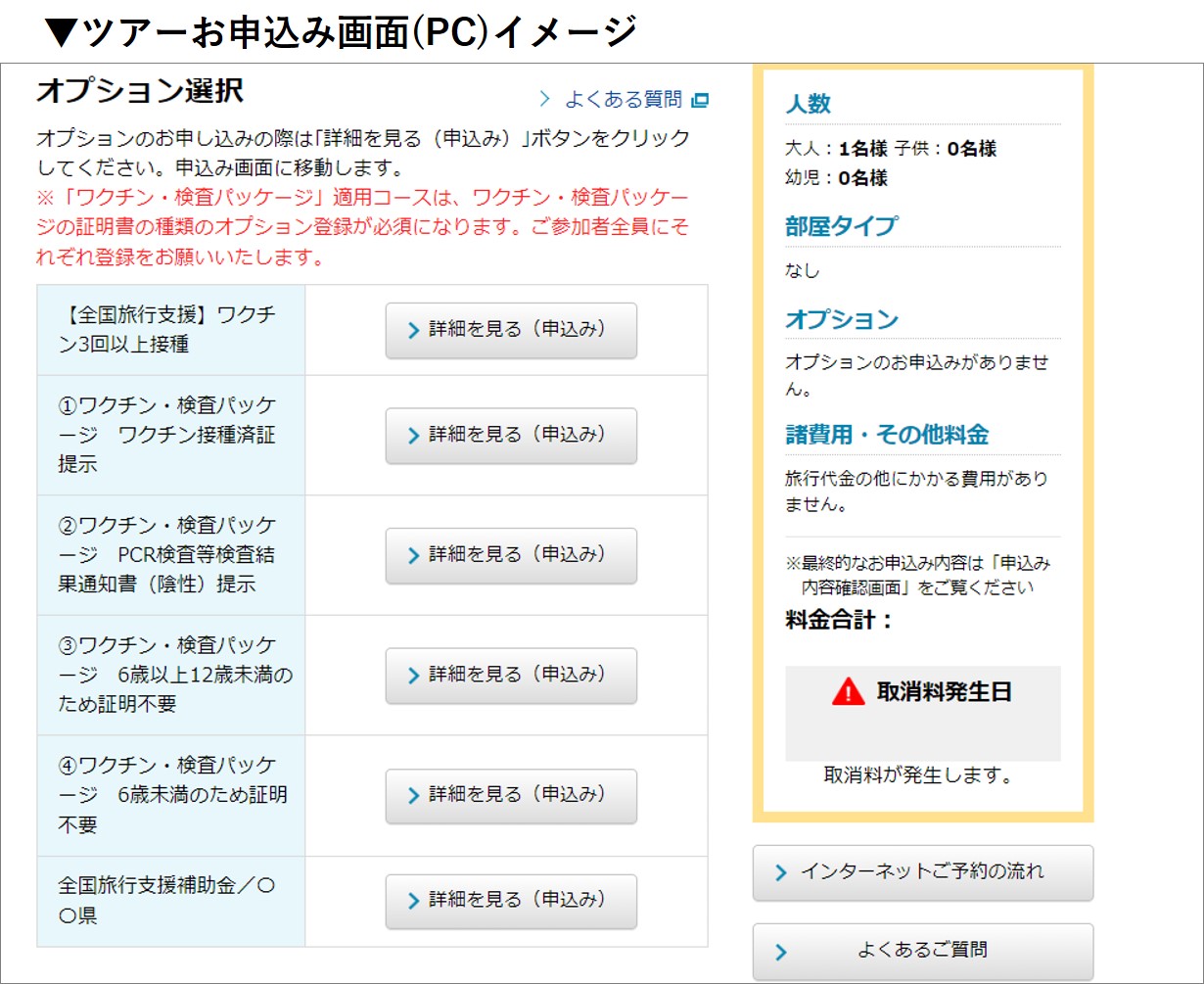Open the よくある質問 link at top
Viewport: 1204px width, 984px height.
(623, 100)
